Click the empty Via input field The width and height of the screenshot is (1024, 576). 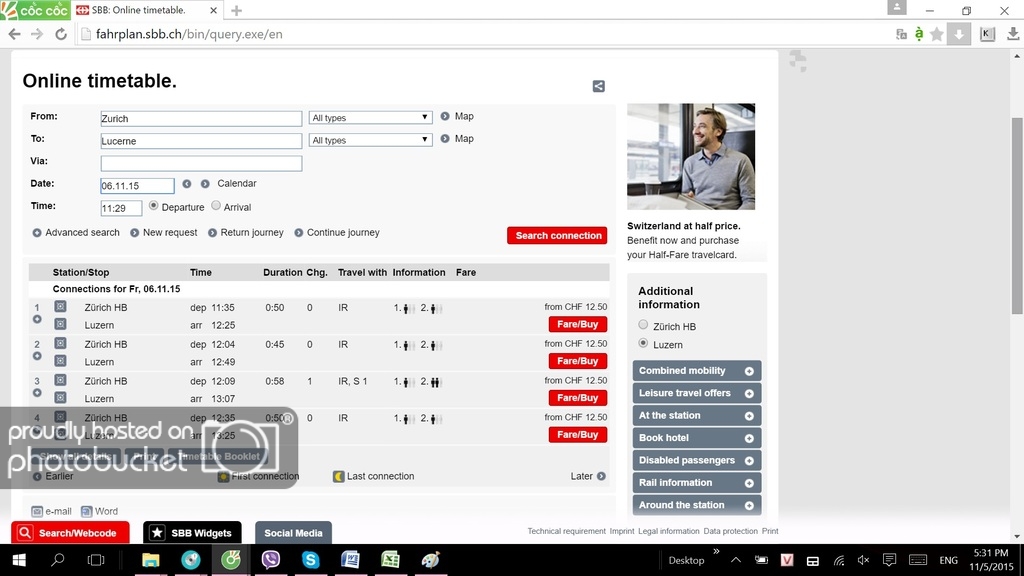pyautogui.click(x=201, y=163)
